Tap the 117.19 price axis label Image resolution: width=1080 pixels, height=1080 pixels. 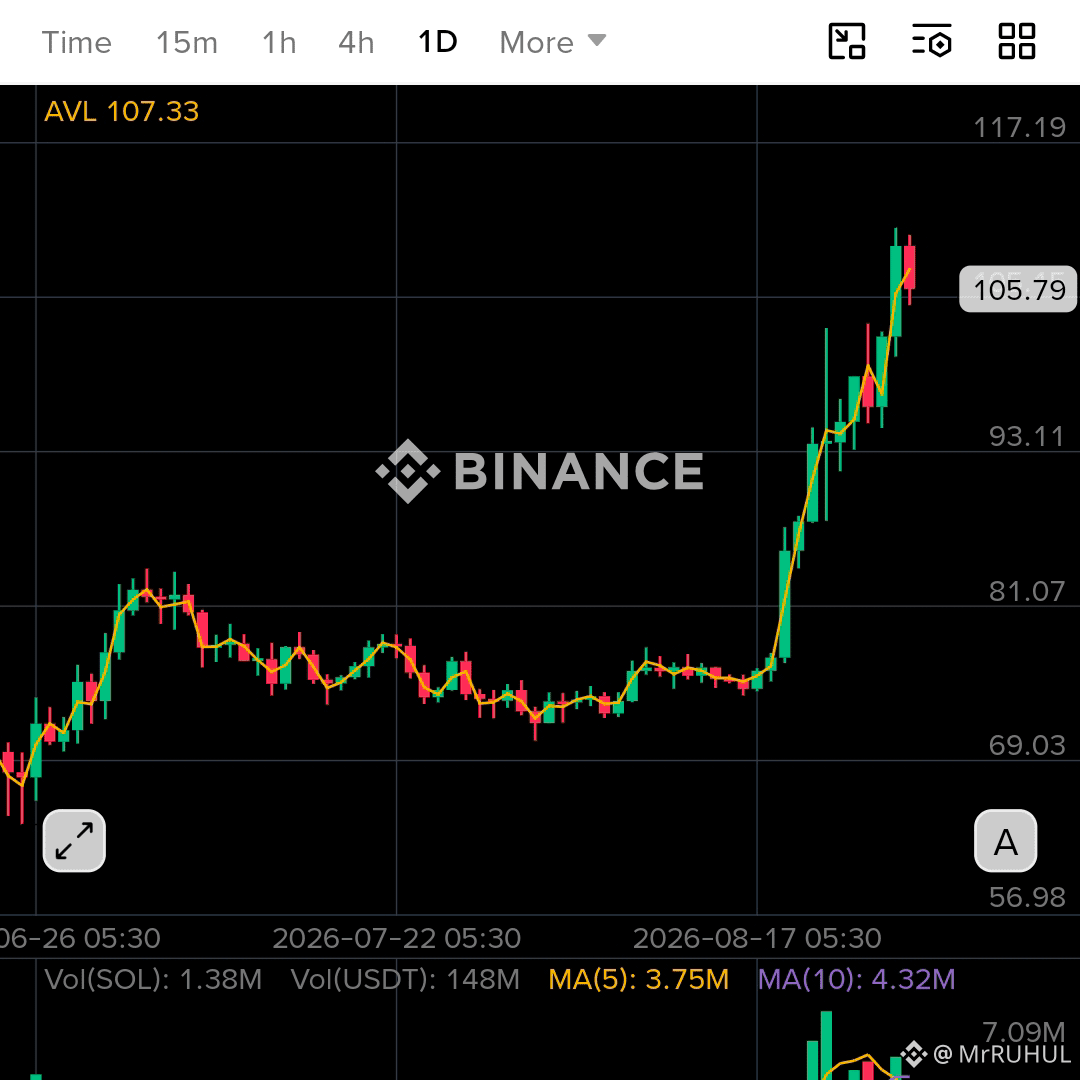[x=1019, y=127]
